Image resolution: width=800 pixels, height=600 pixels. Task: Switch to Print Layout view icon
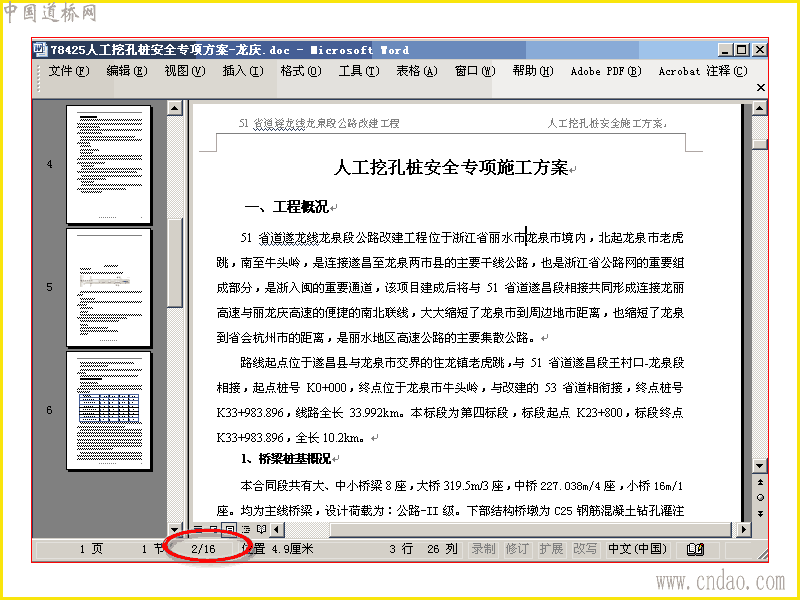(230, 529)
